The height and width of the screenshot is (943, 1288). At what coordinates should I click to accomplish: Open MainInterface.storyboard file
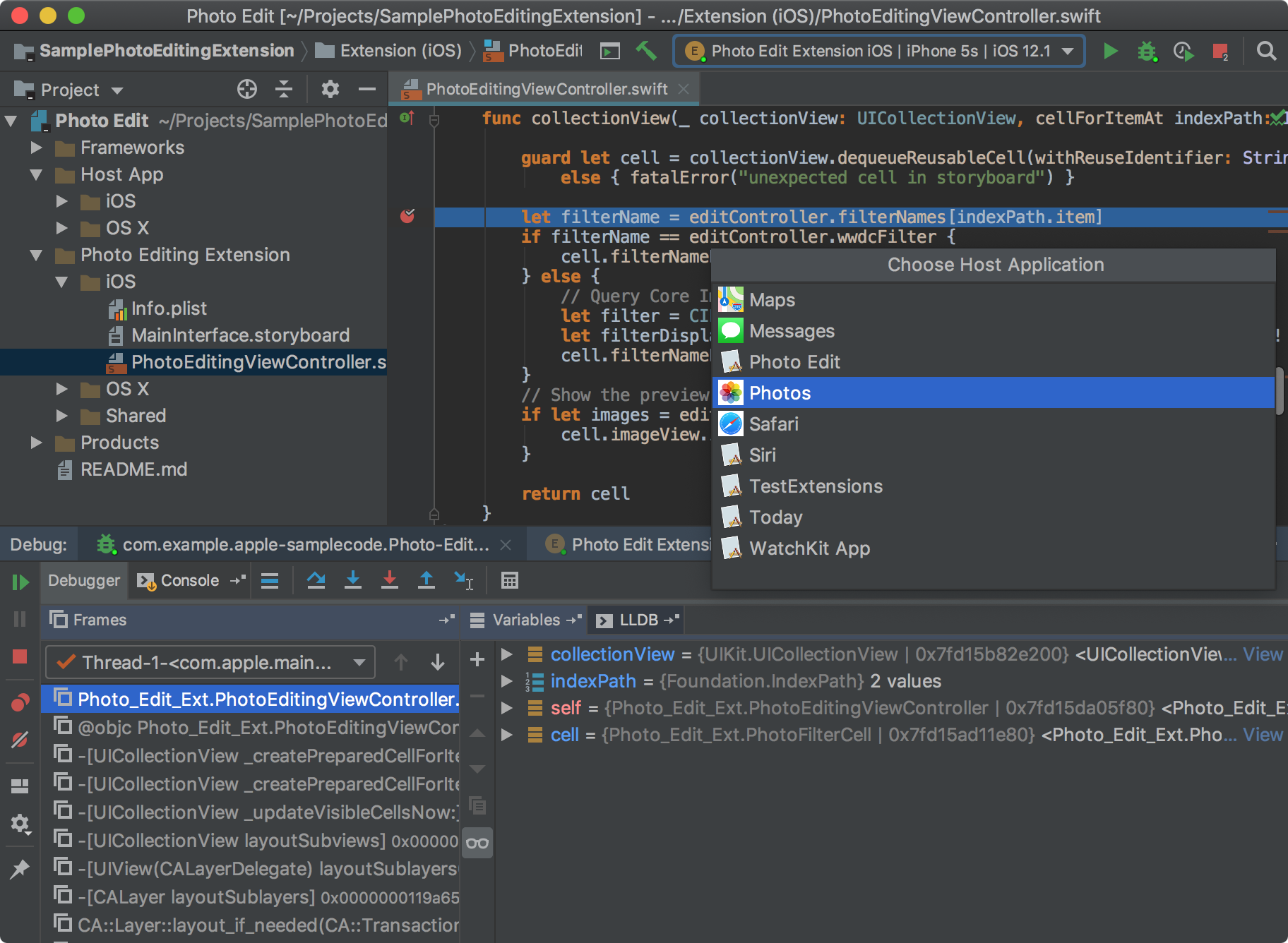[240, 335]
